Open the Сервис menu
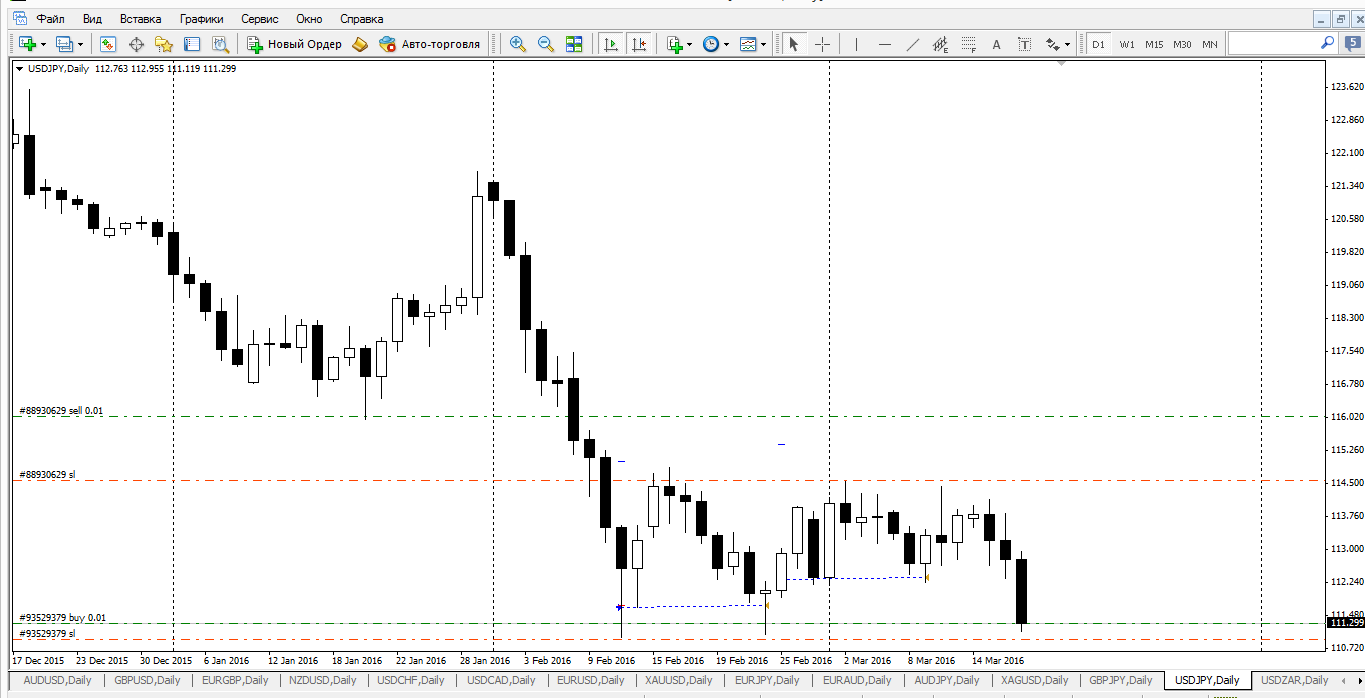The width and height of the screenshot is (1365, 698). [x=260, y=19]
